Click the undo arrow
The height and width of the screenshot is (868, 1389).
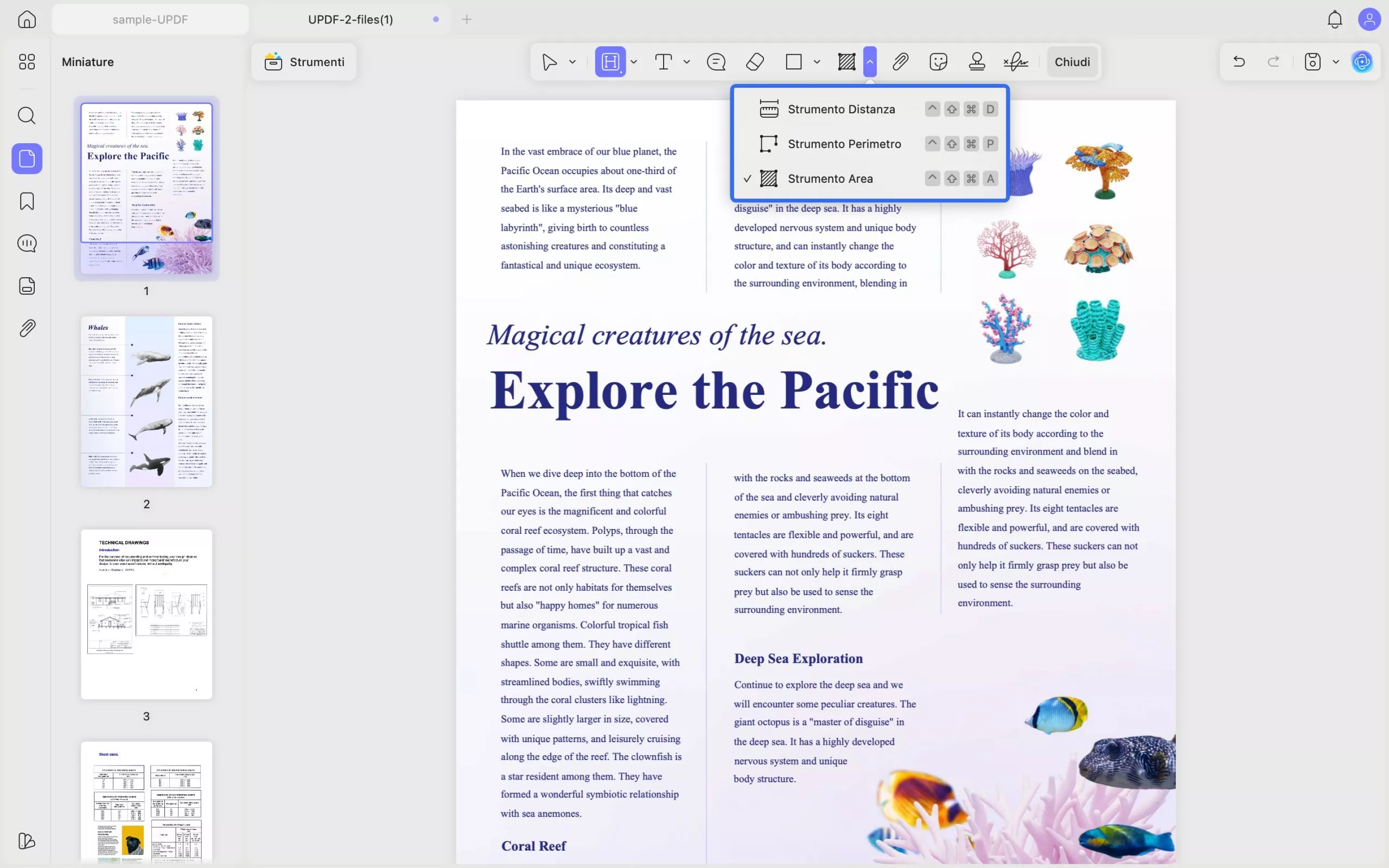(1239, 61)
